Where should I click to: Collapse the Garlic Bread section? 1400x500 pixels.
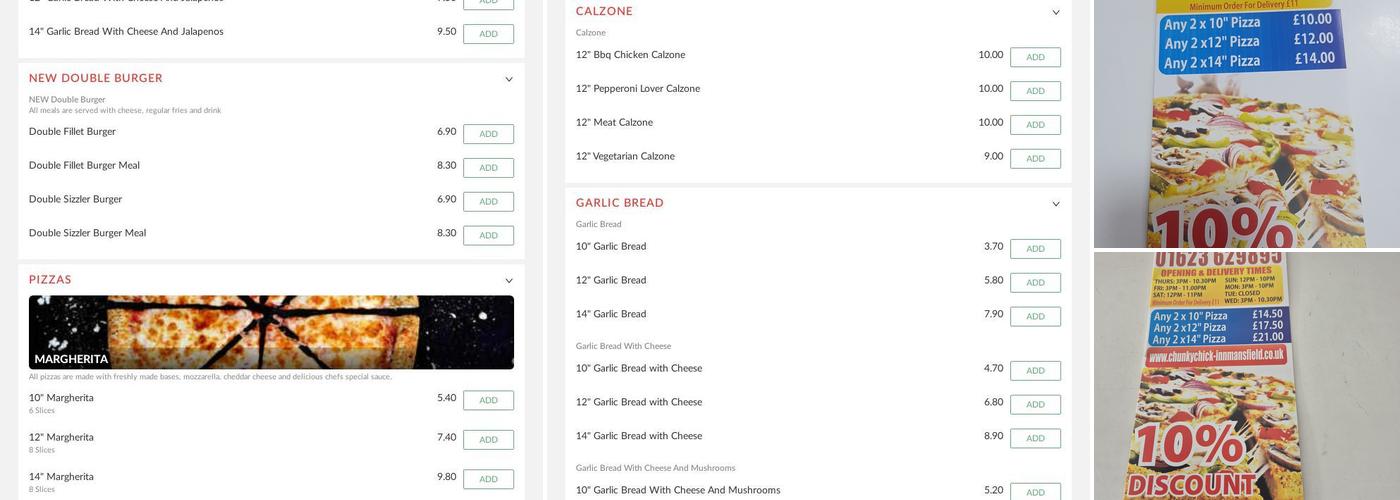point(1056,205)
